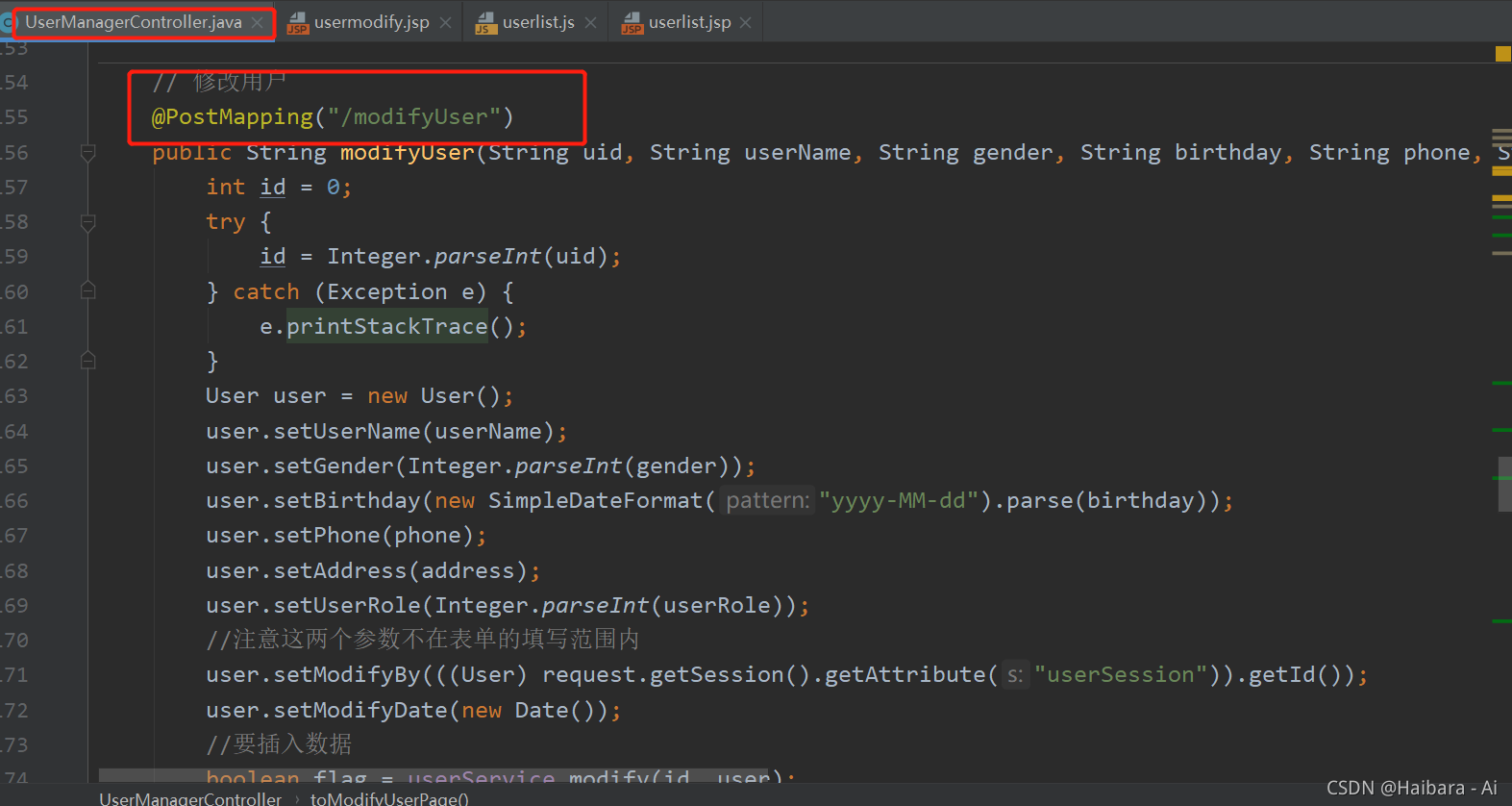Click UserManagerController in the breadcrumb bar
Image resolution: width=1512 pixels, height=806 pixels.
point(190,798)
